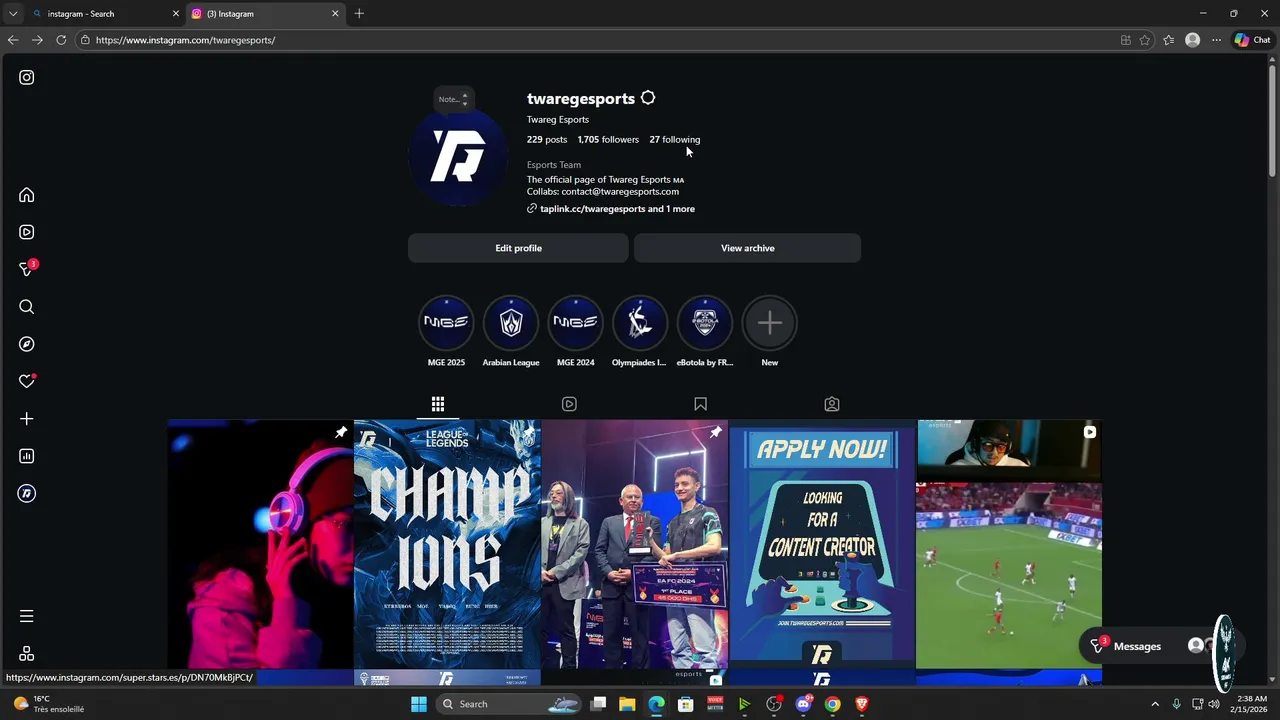Open the Apply Now content creator post
The image size is (1280, 720).
coord(822,544)
